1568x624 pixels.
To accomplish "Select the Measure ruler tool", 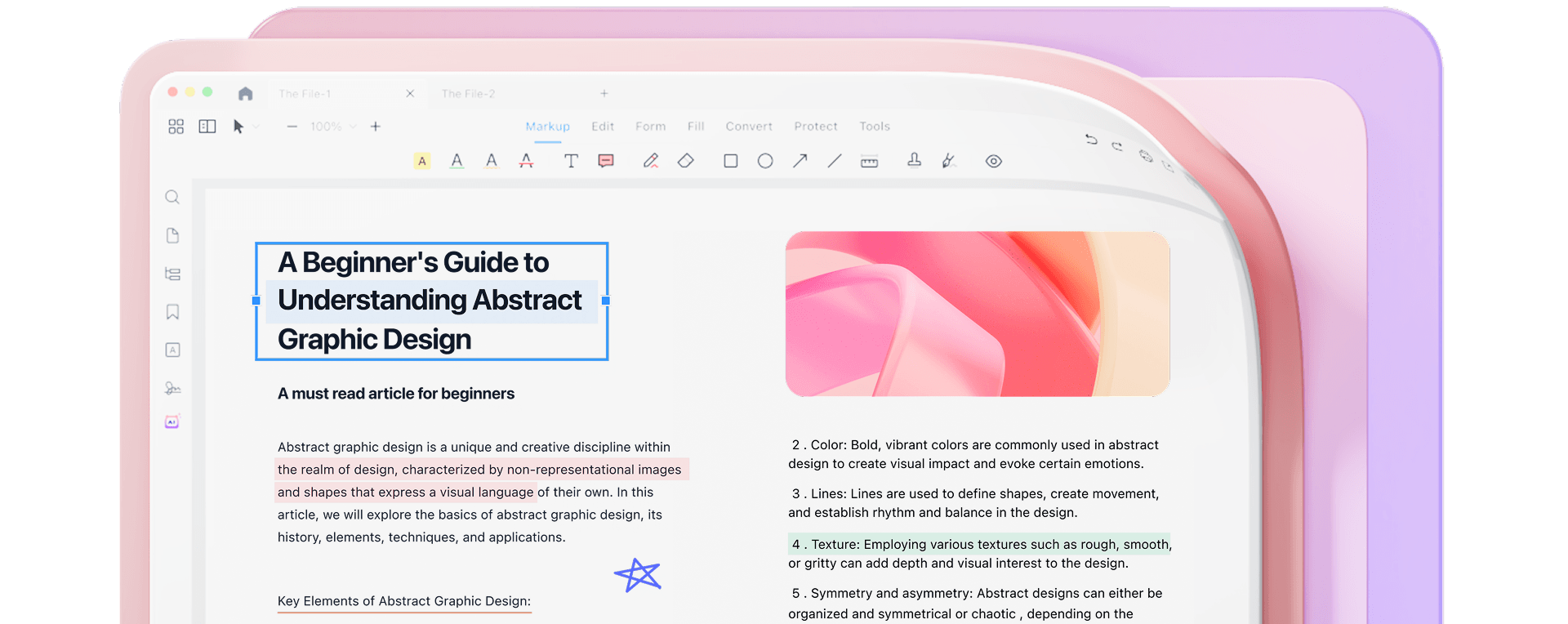I will (x=870, y=162).
